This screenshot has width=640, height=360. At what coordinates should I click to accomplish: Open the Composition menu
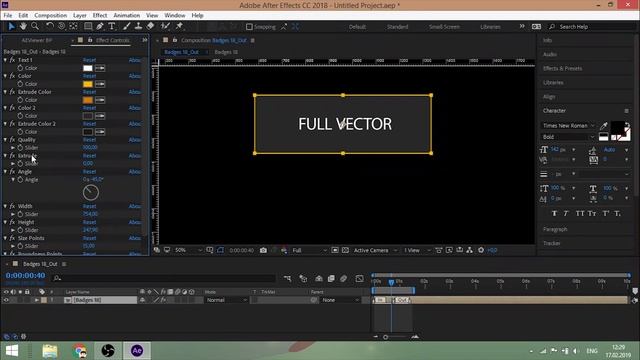click(x=51, y=16)
